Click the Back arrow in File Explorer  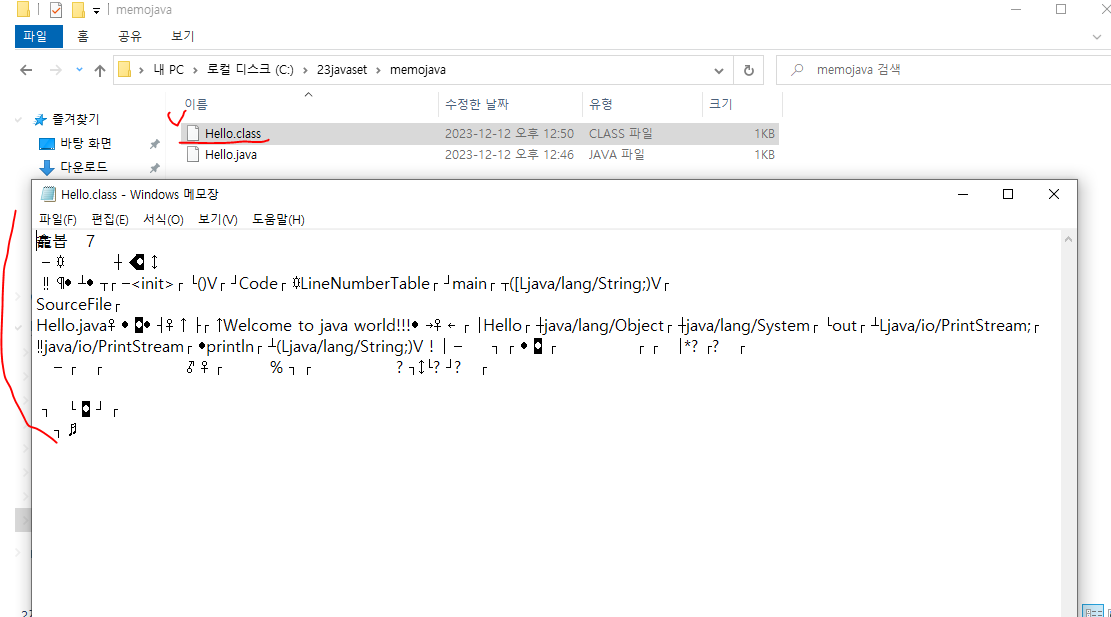point(26,70)
